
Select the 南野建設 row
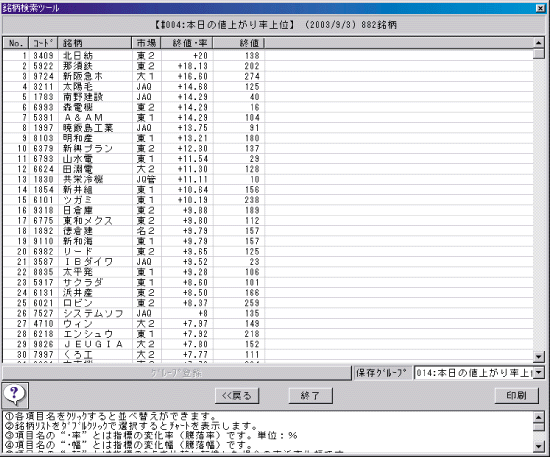pyautogui.click(x=268, y=97)
